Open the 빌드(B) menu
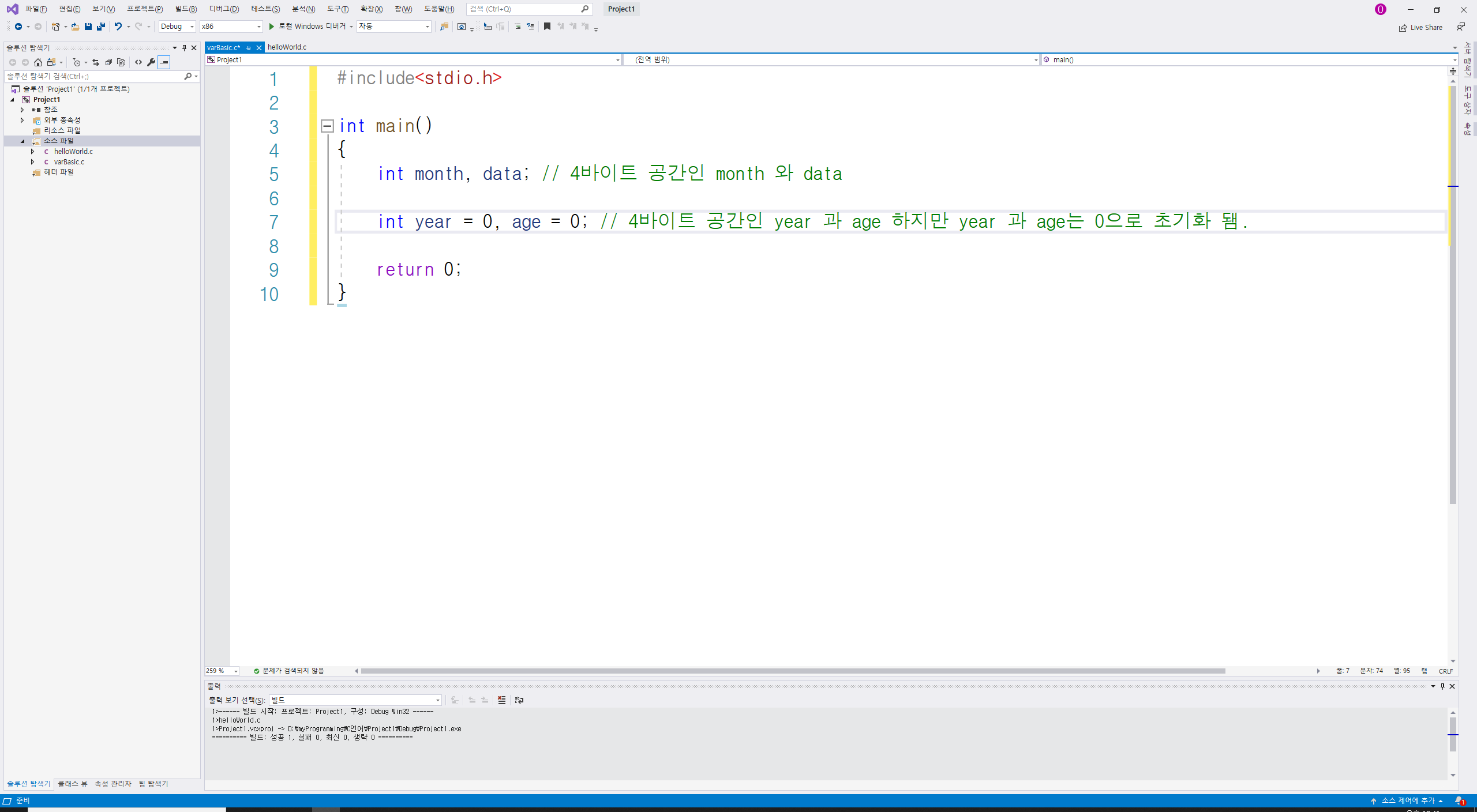 (x=185, y=9)
